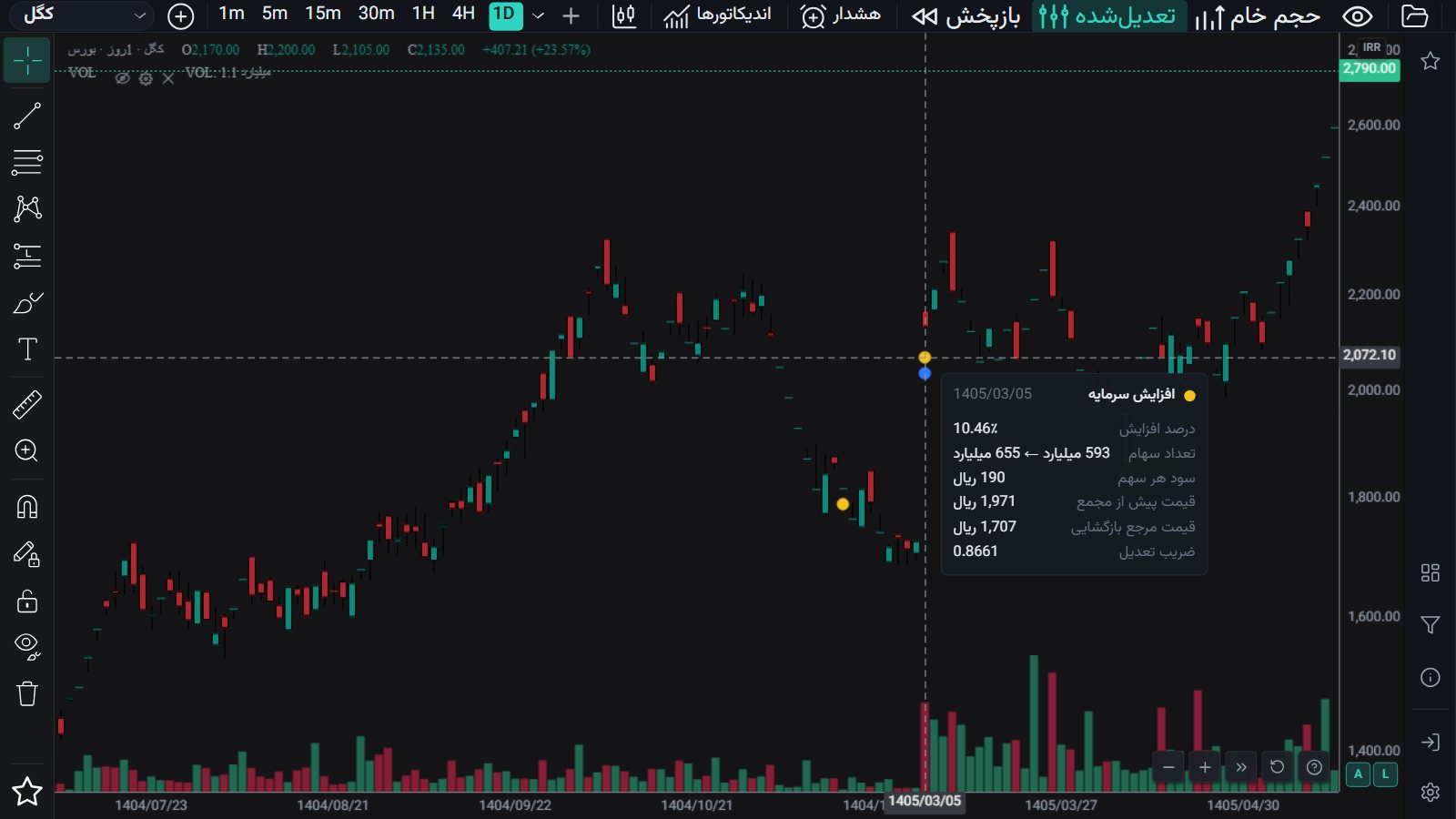Viewport: 1456px width, 819px height.
Task: Open the folder icon for saved layouts
Action: click(1415, 15)
